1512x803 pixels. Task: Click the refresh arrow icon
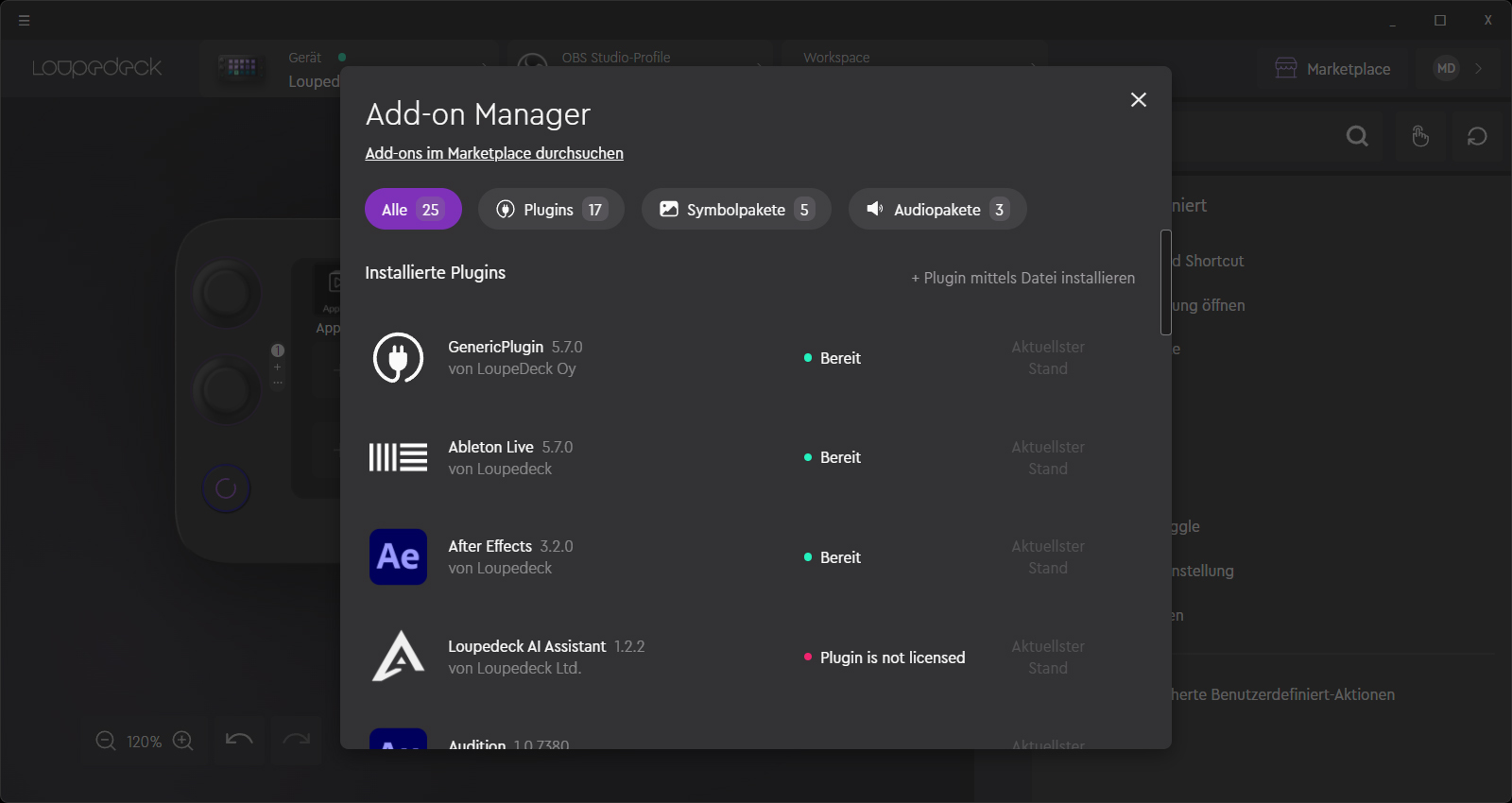pyautogui.click(x=1476, y=137)
